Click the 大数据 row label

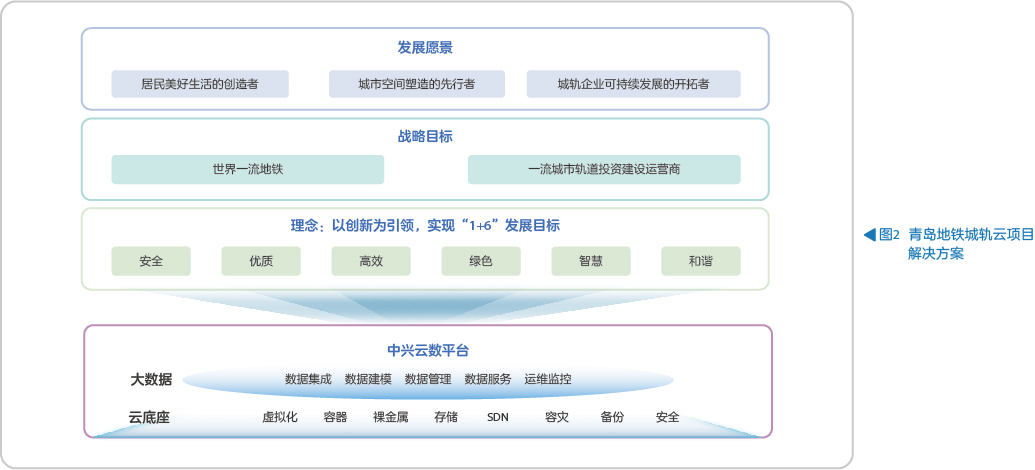[x=151, y=380]
